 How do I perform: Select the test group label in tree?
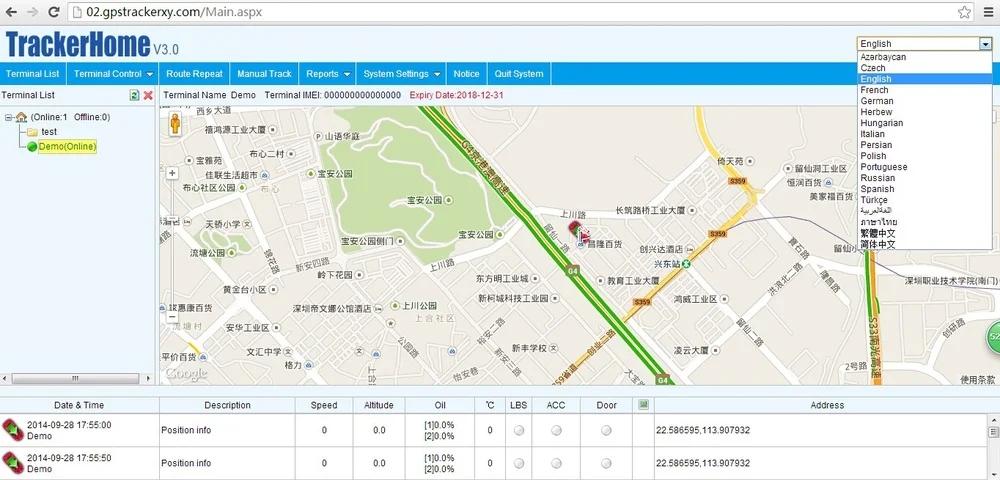pyautogui.click(x=49, y=132)
